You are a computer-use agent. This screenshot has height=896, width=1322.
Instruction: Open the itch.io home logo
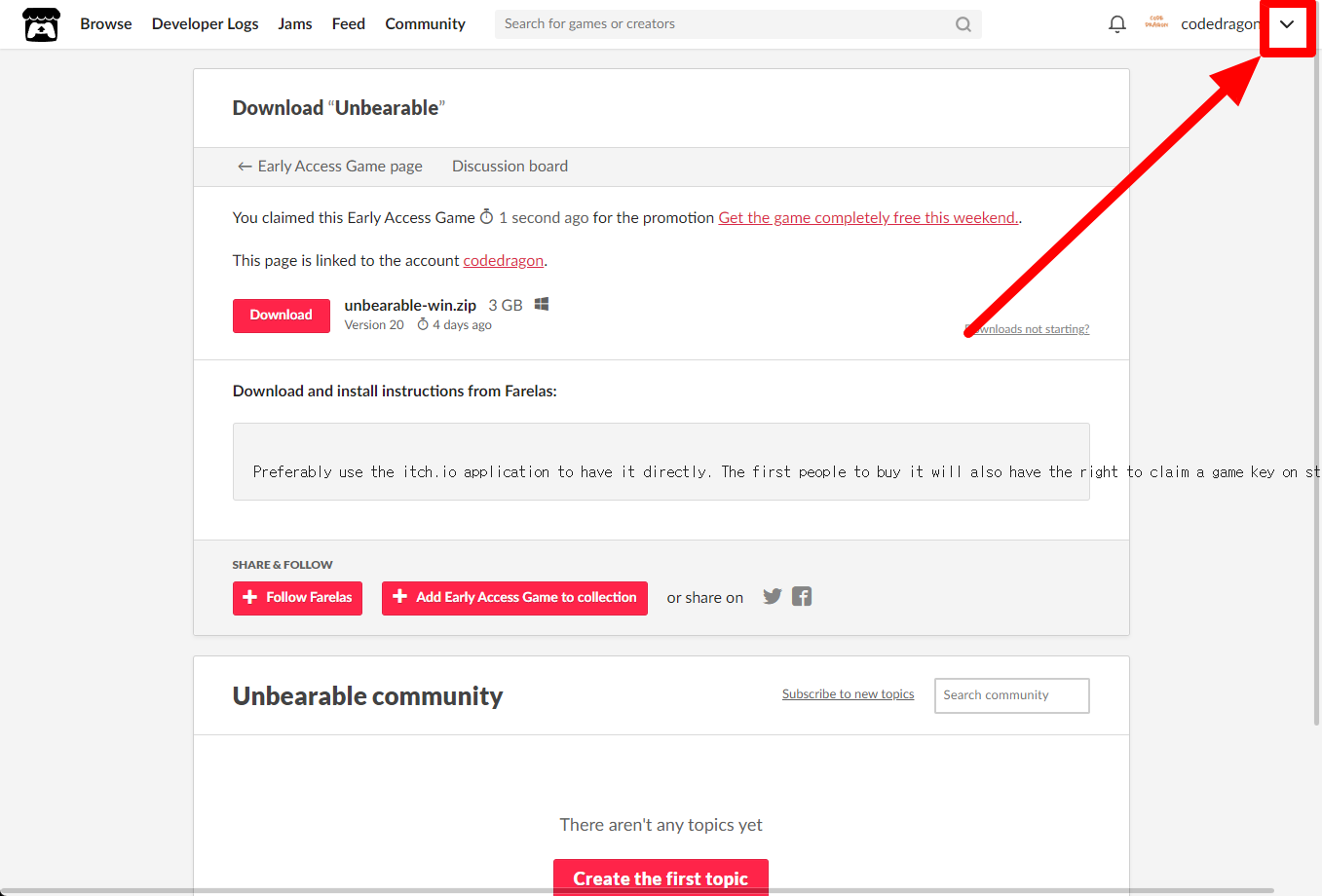(x=41, y=24)
